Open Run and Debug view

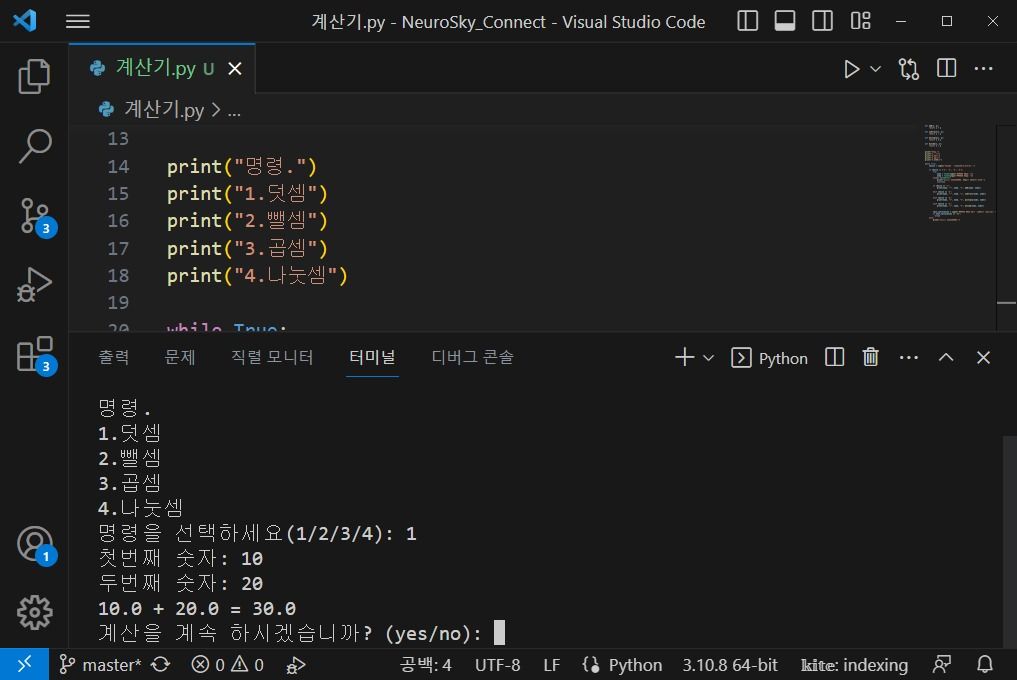34,285
